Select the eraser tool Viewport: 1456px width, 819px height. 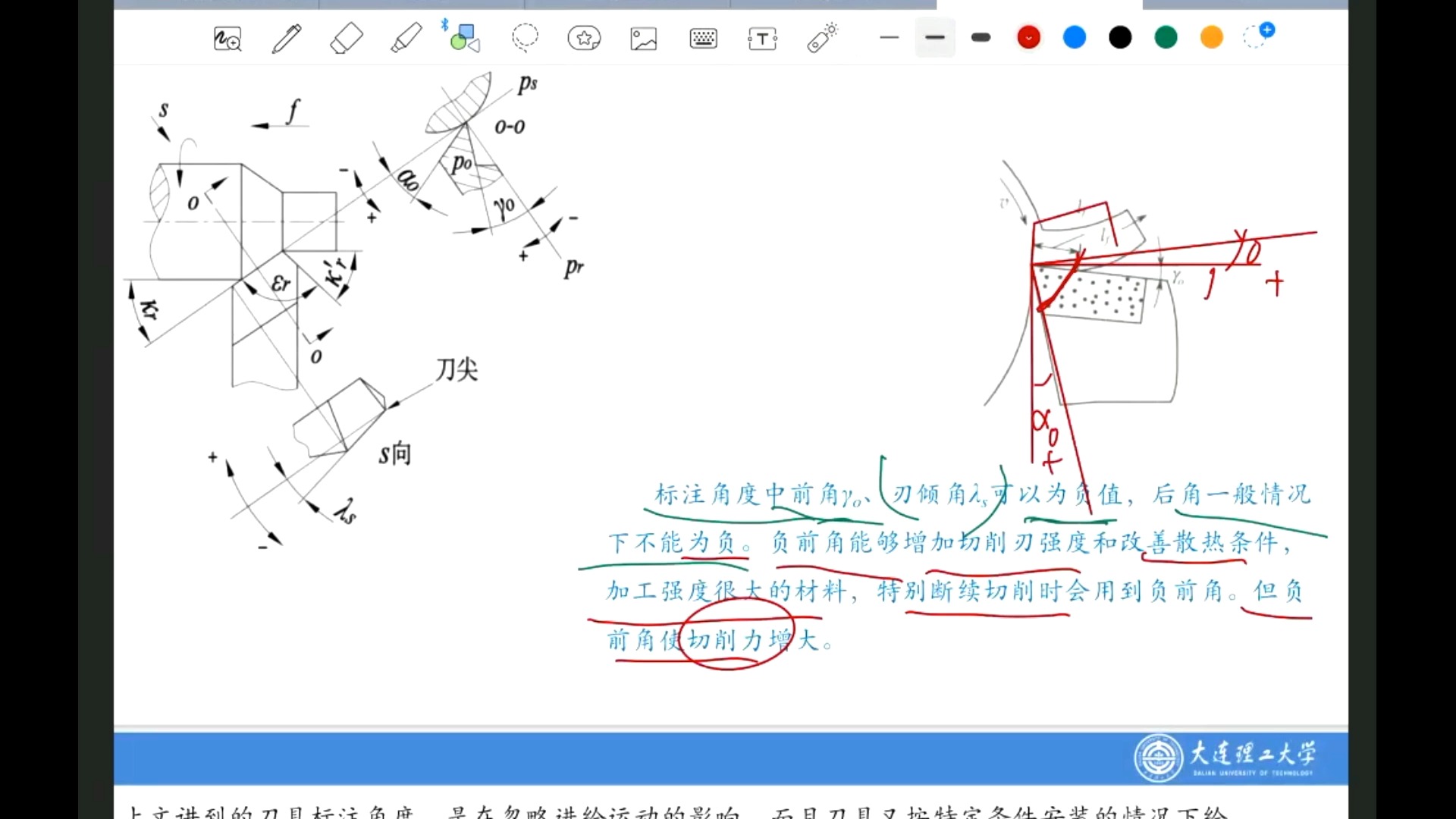tap(347, 38)
